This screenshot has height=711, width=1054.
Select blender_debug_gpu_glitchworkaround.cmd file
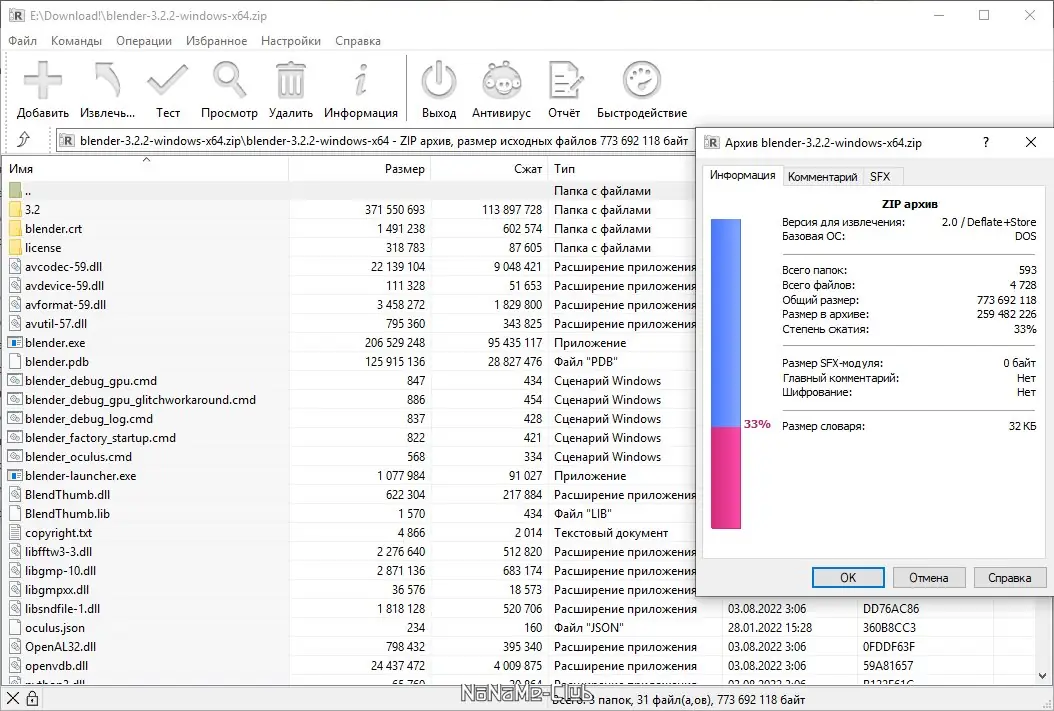[140, 400]
